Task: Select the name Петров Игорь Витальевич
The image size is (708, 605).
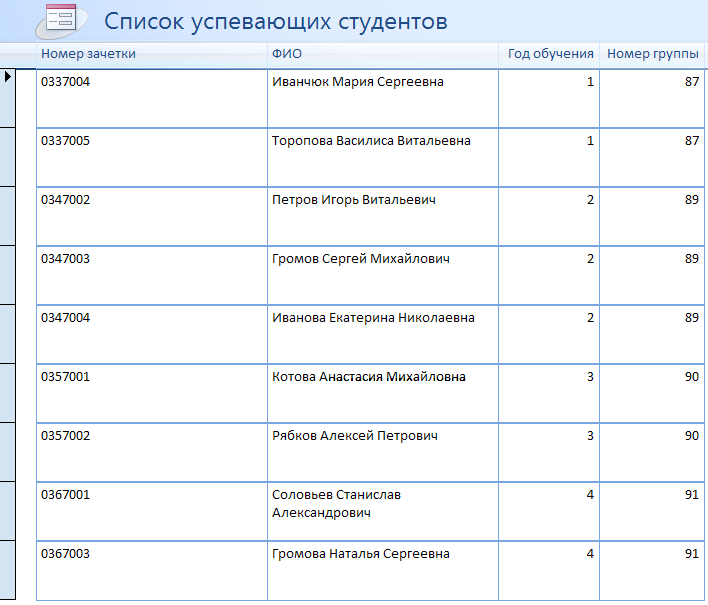Action: click(354, 200)
